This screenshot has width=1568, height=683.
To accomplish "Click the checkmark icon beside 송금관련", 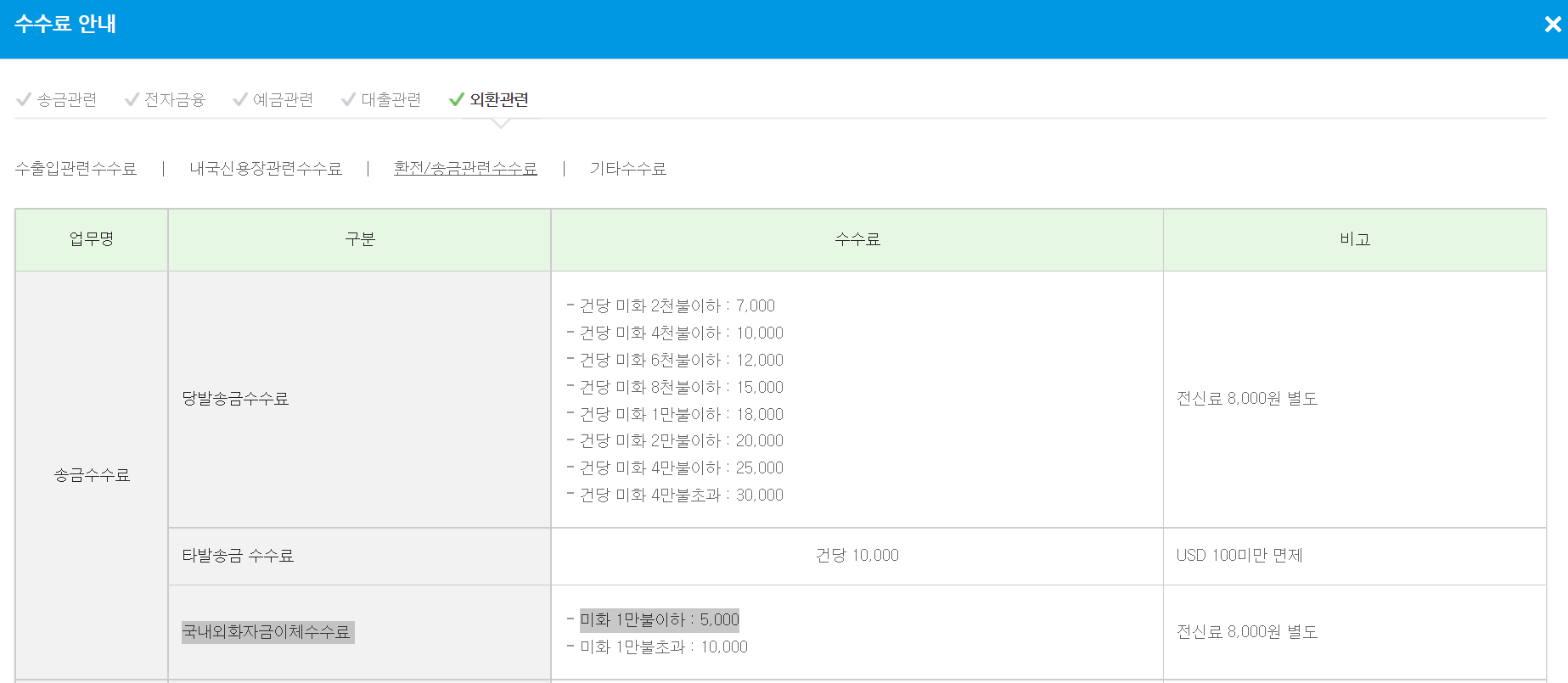I will pos(24,99).
